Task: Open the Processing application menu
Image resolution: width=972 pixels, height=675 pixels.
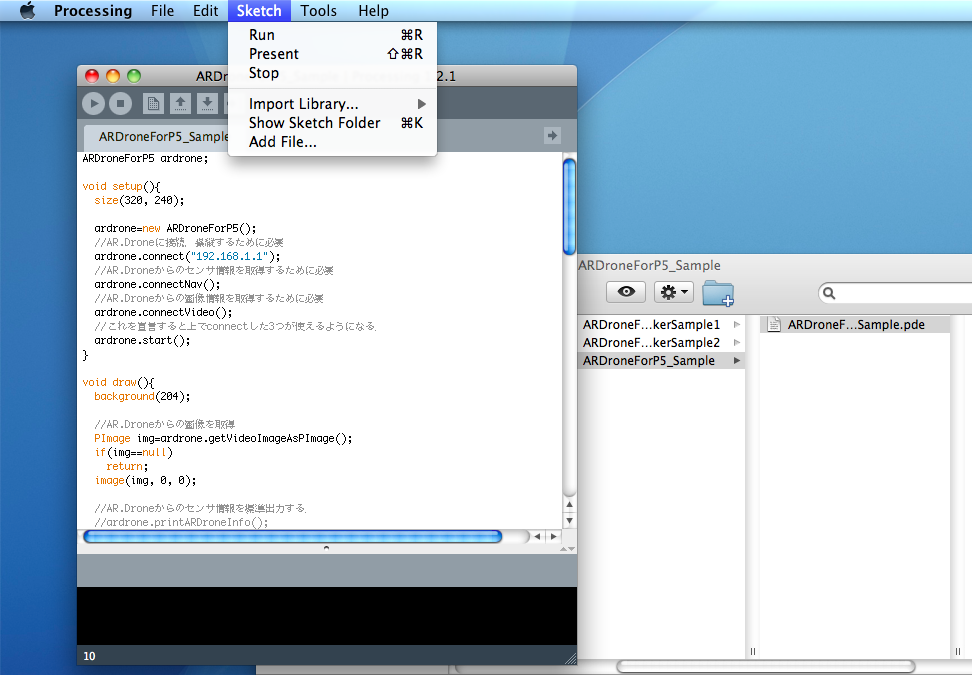Action: [93, 11]
